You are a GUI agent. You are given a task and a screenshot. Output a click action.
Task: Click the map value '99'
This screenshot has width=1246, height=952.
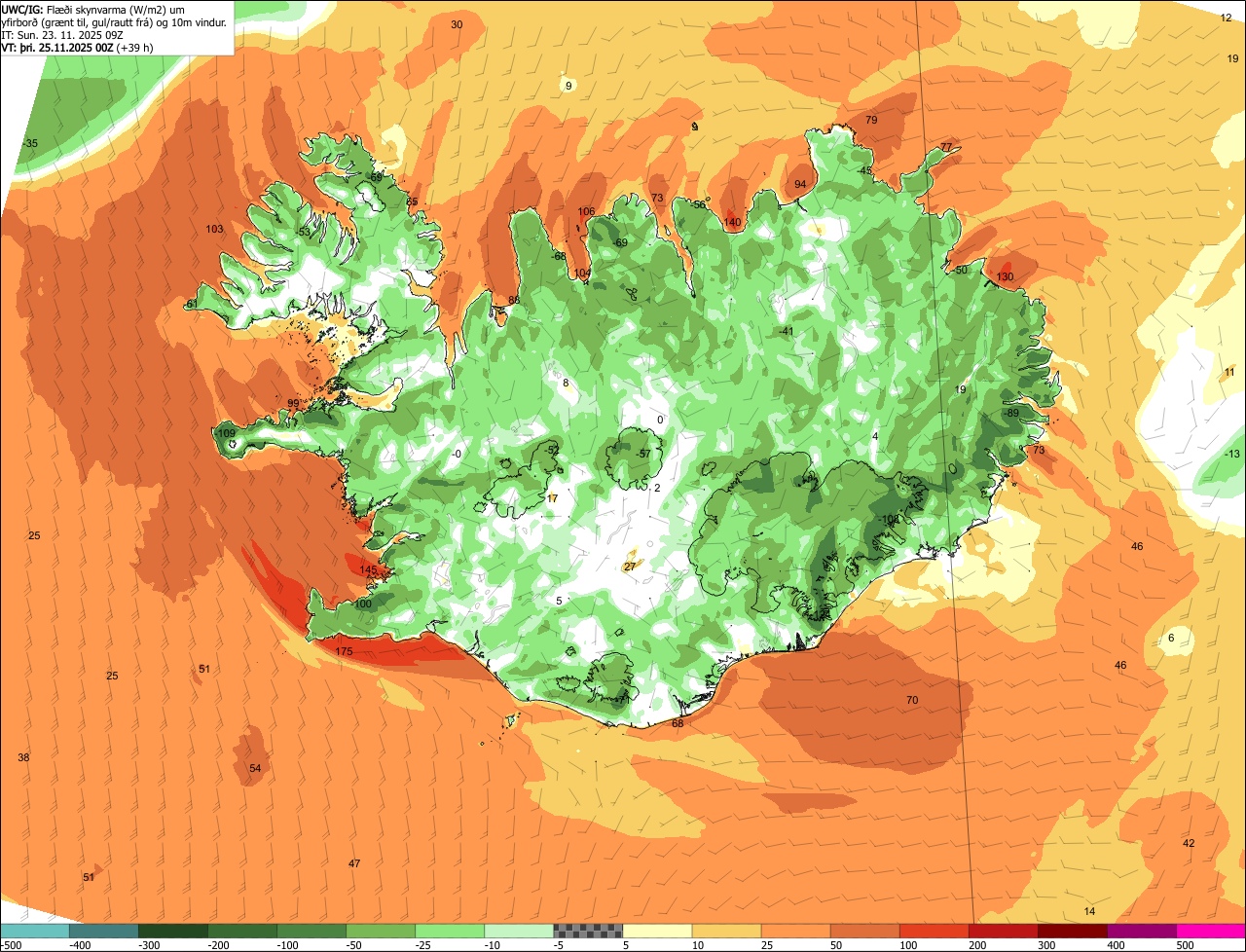click(x=294, y=404)
